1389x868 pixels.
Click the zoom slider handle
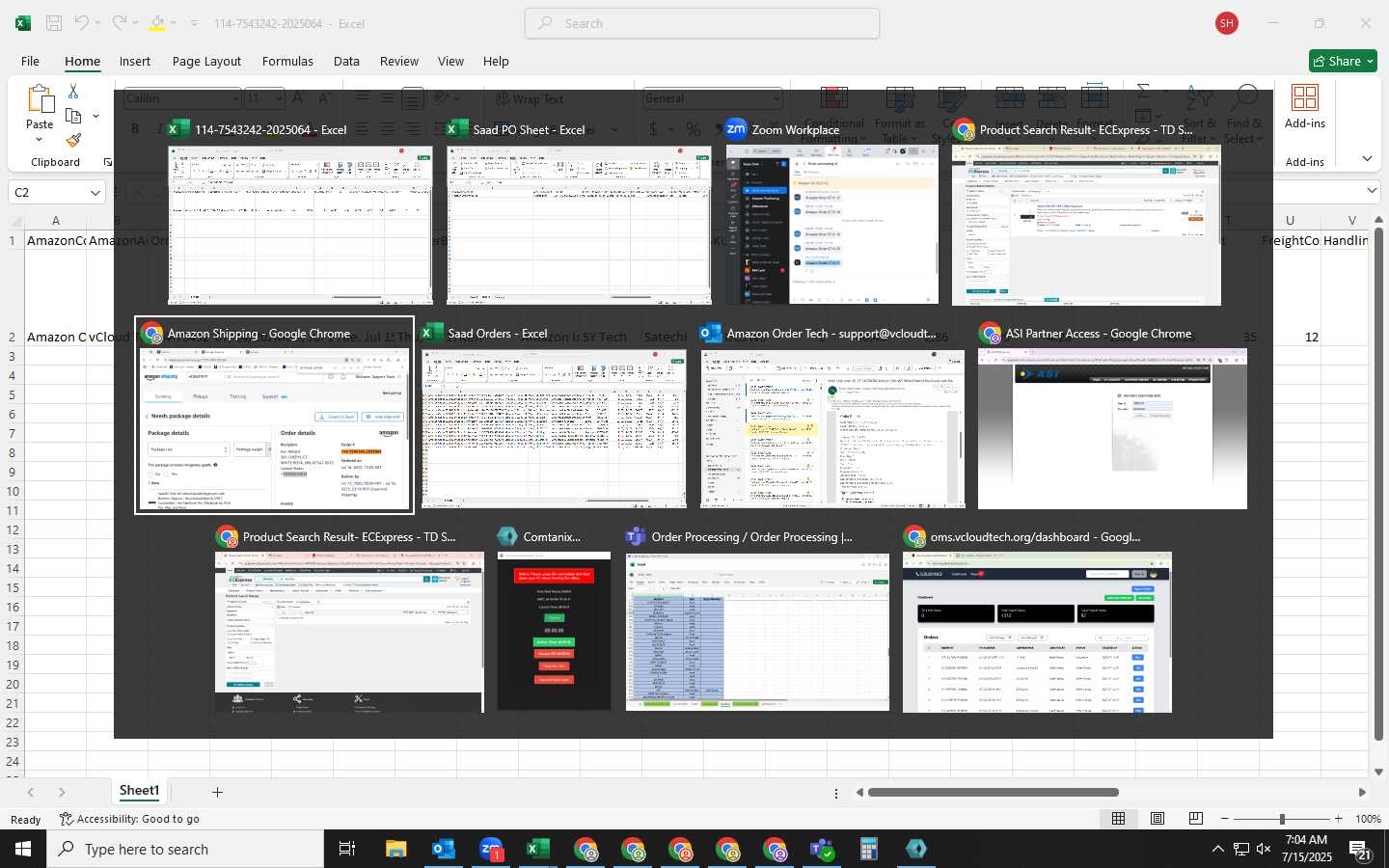coord(1282,819)
